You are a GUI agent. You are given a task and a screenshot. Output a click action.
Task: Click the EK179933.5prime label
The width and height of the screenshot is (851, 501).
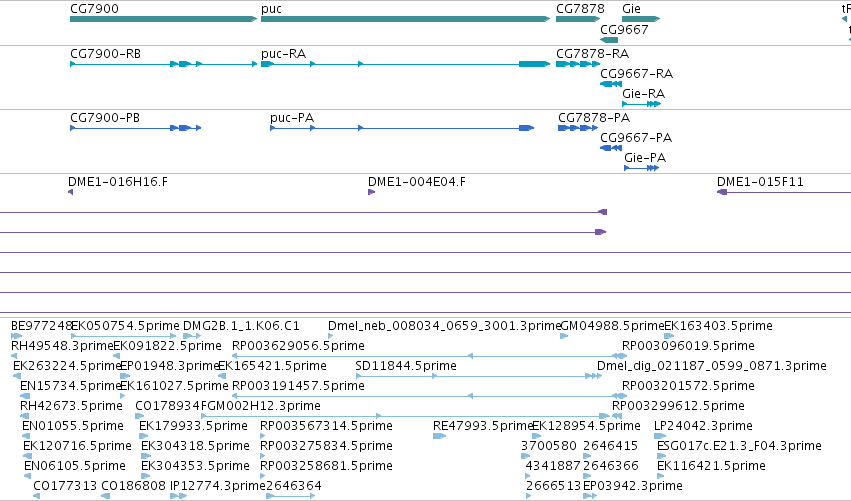click(193, 426)
